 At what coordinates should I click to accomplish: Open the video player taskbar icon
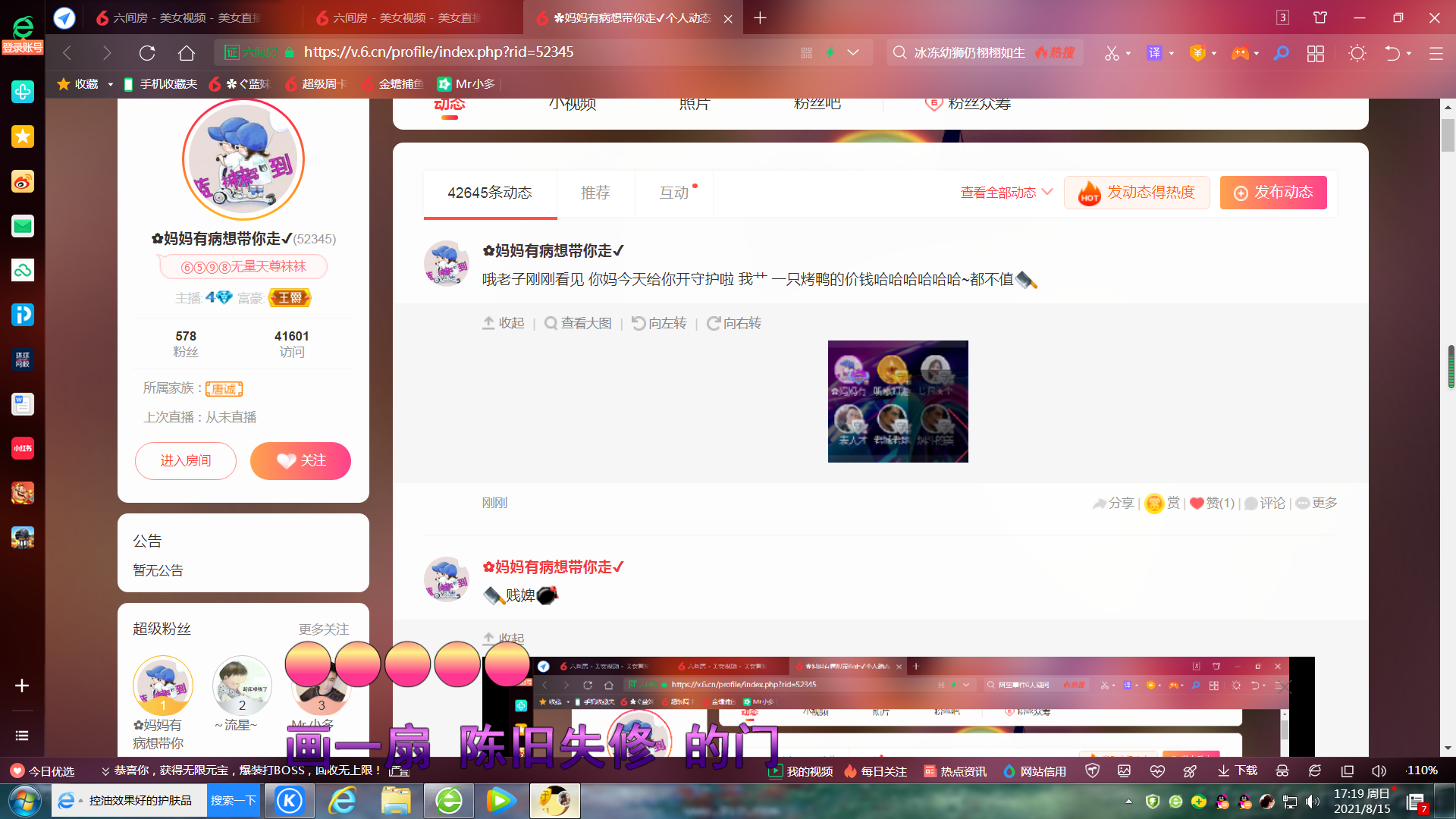pyautogui.click(x=501, y=801)
